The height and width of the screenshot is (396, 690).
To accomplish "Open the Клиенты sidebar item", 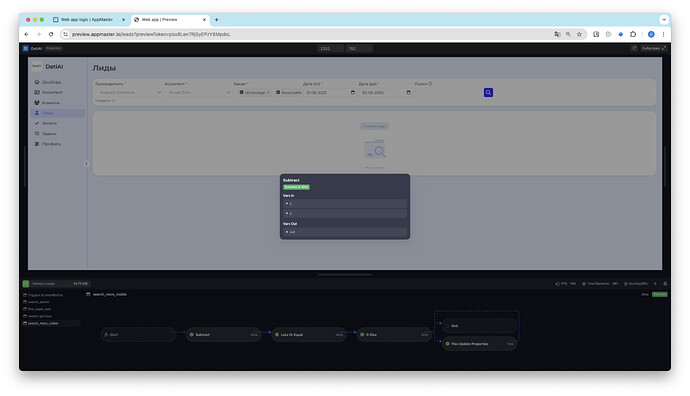I will coord(57,103).
